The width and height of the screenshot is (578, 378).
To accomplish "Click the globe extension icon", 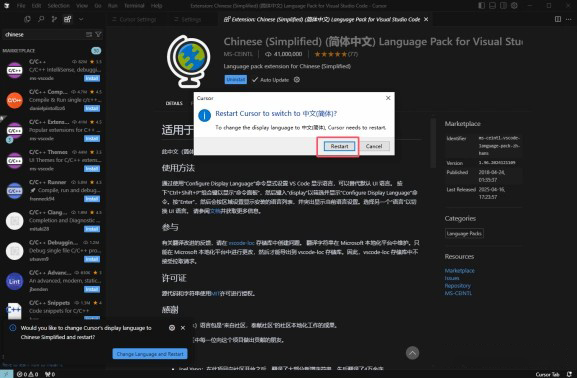I will 188,61.
